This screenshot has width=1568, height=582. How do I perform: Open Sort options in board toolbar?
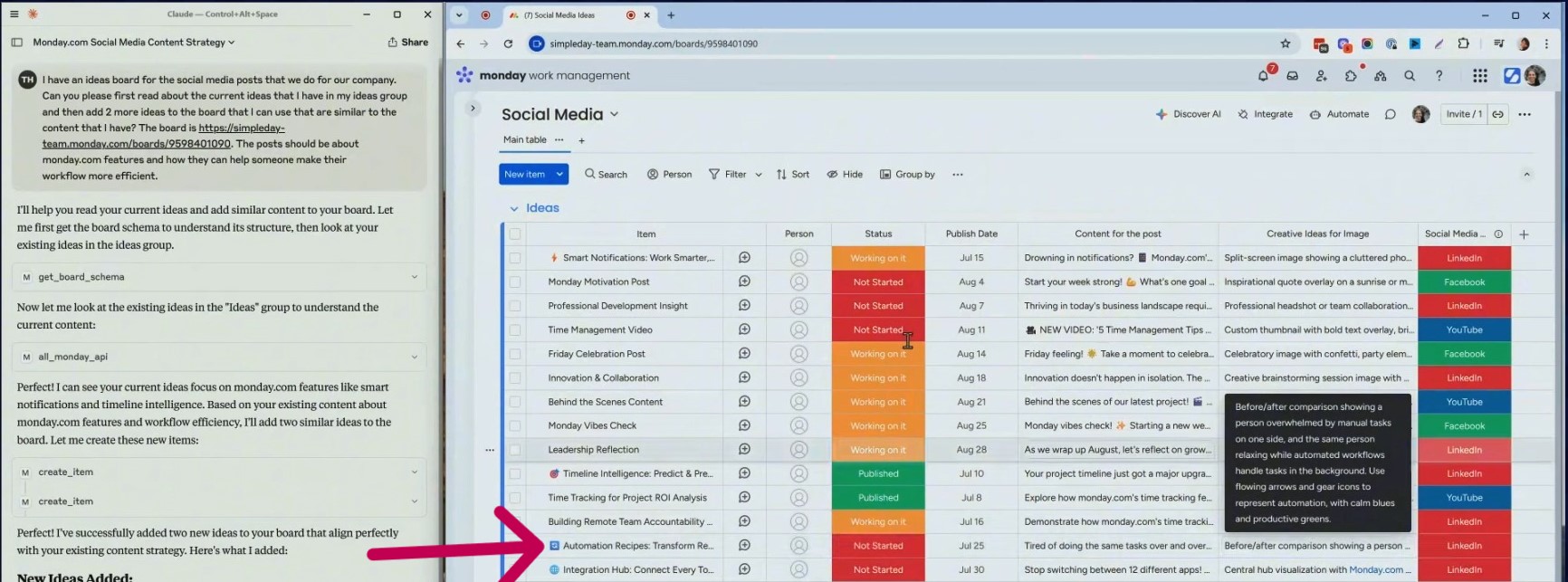click(793, 175)
